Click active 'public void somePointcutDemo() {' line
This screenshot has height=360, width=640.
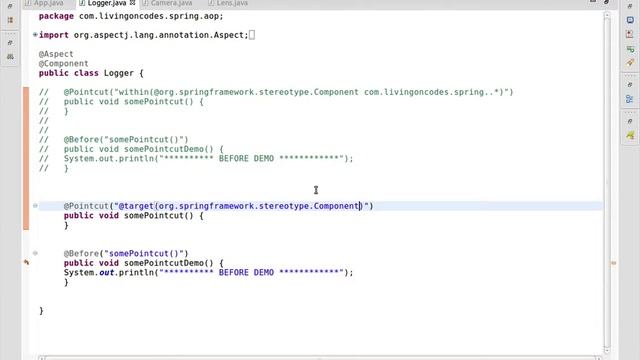click(144, 263)
